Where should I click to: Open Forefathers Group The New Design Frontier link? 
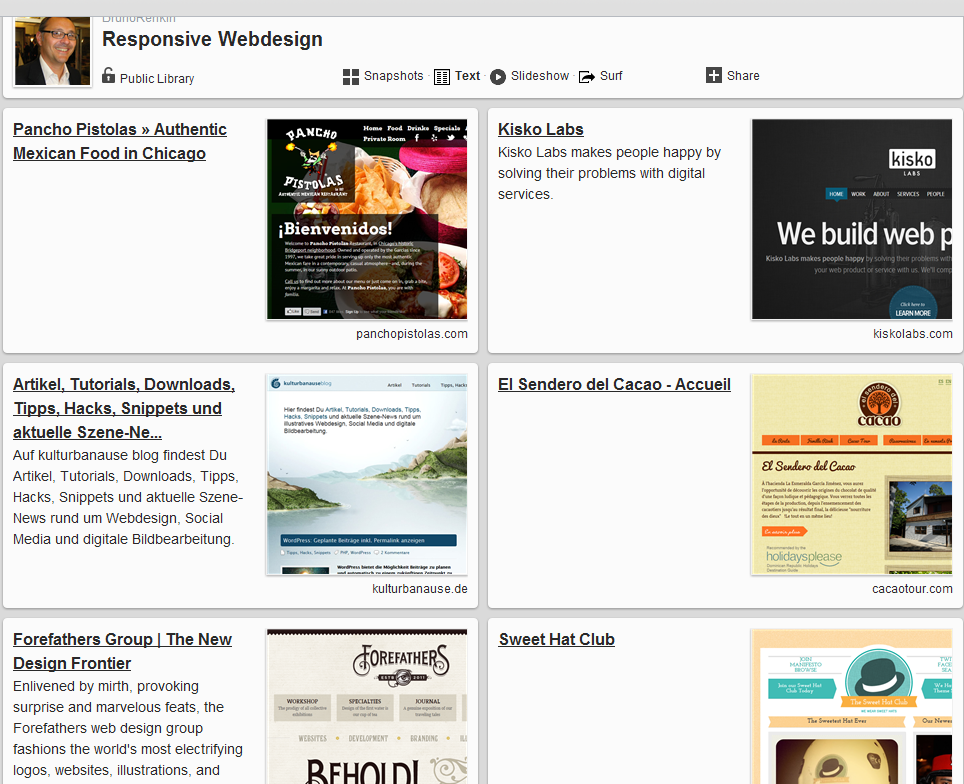click(122, 651)
